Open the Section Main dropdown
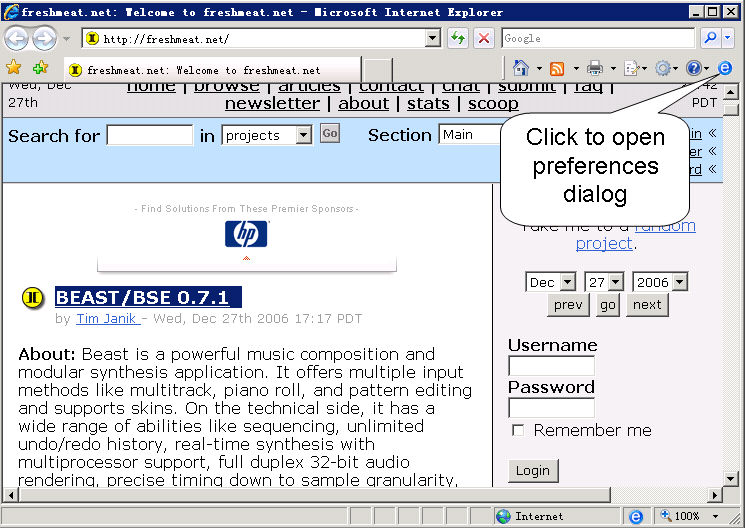Screen dimensions: 745x528 (x=470, y=135)
